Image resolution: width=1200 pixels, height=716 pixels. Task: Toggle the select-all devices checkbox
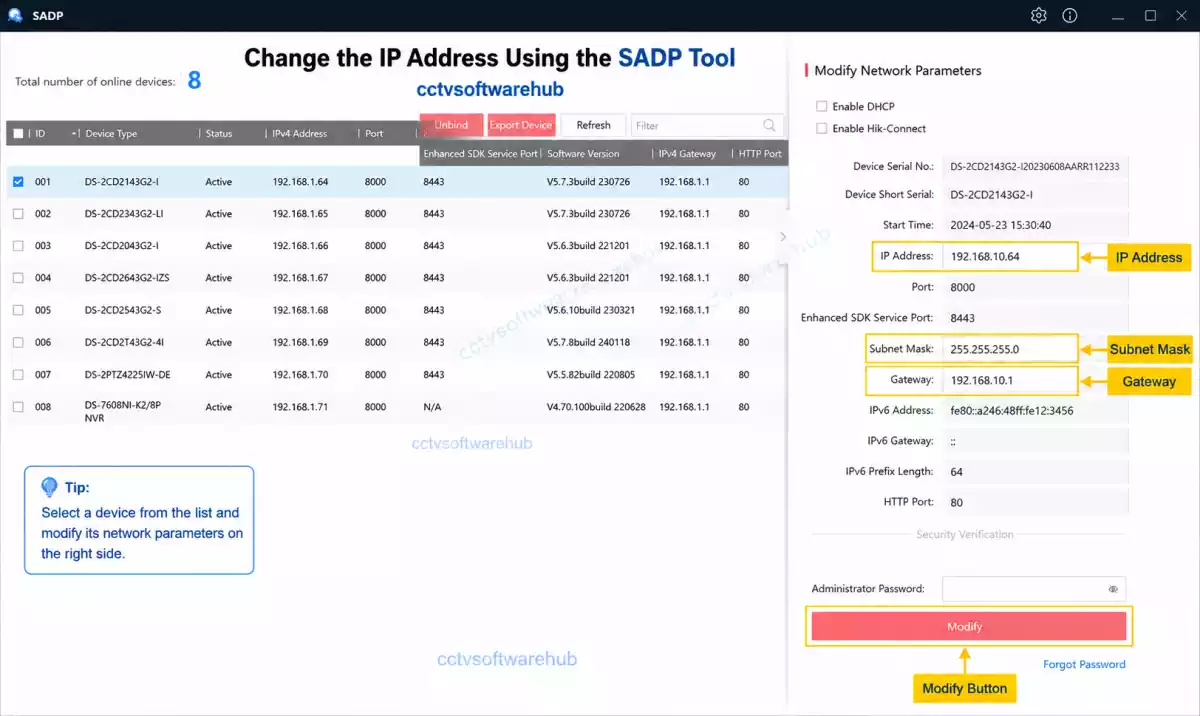(x=18, y=133)
